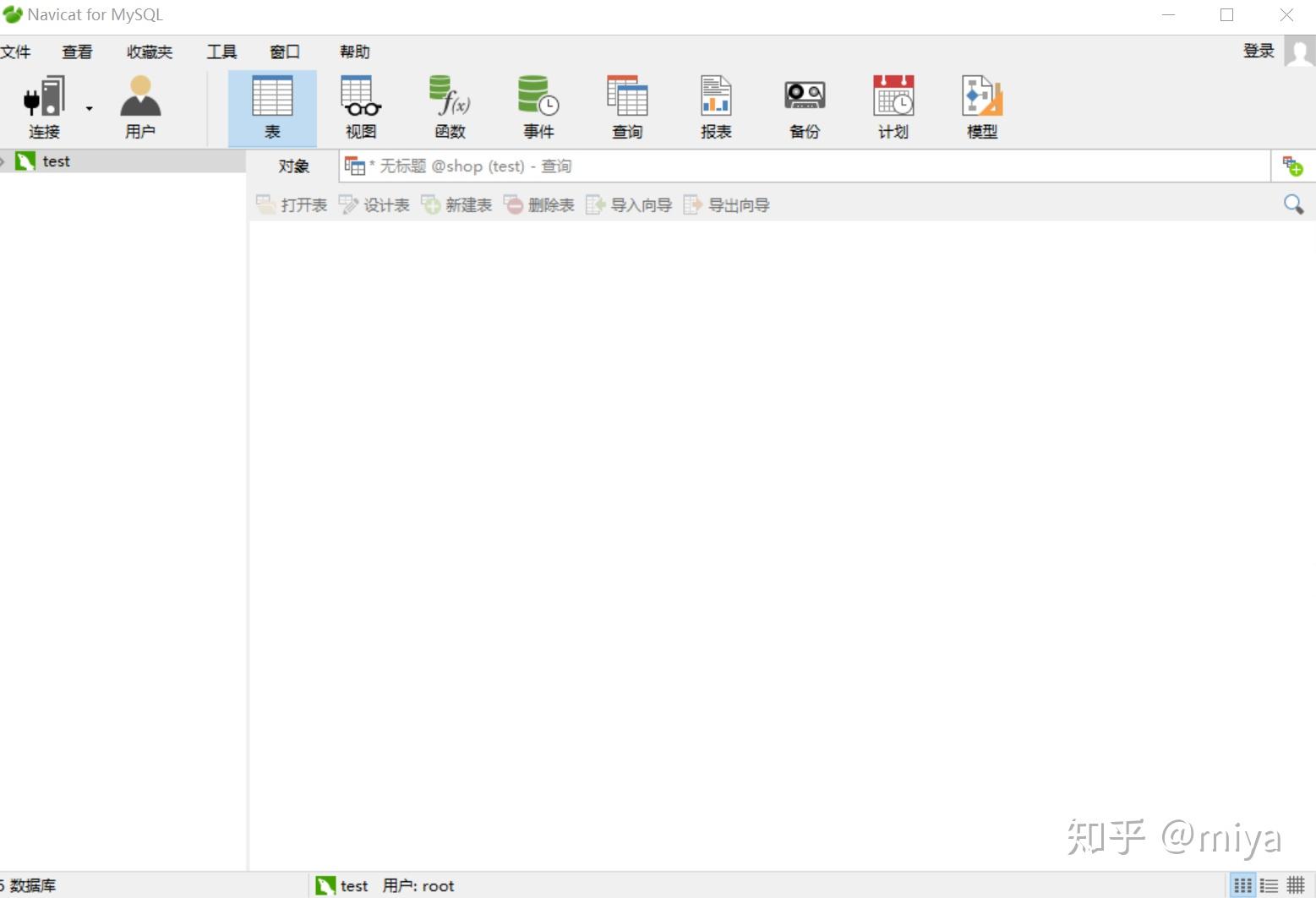Switch to the Objects (对象) tab
The height and width of the screenshot is (898, 1316).
tap(293, 166)
